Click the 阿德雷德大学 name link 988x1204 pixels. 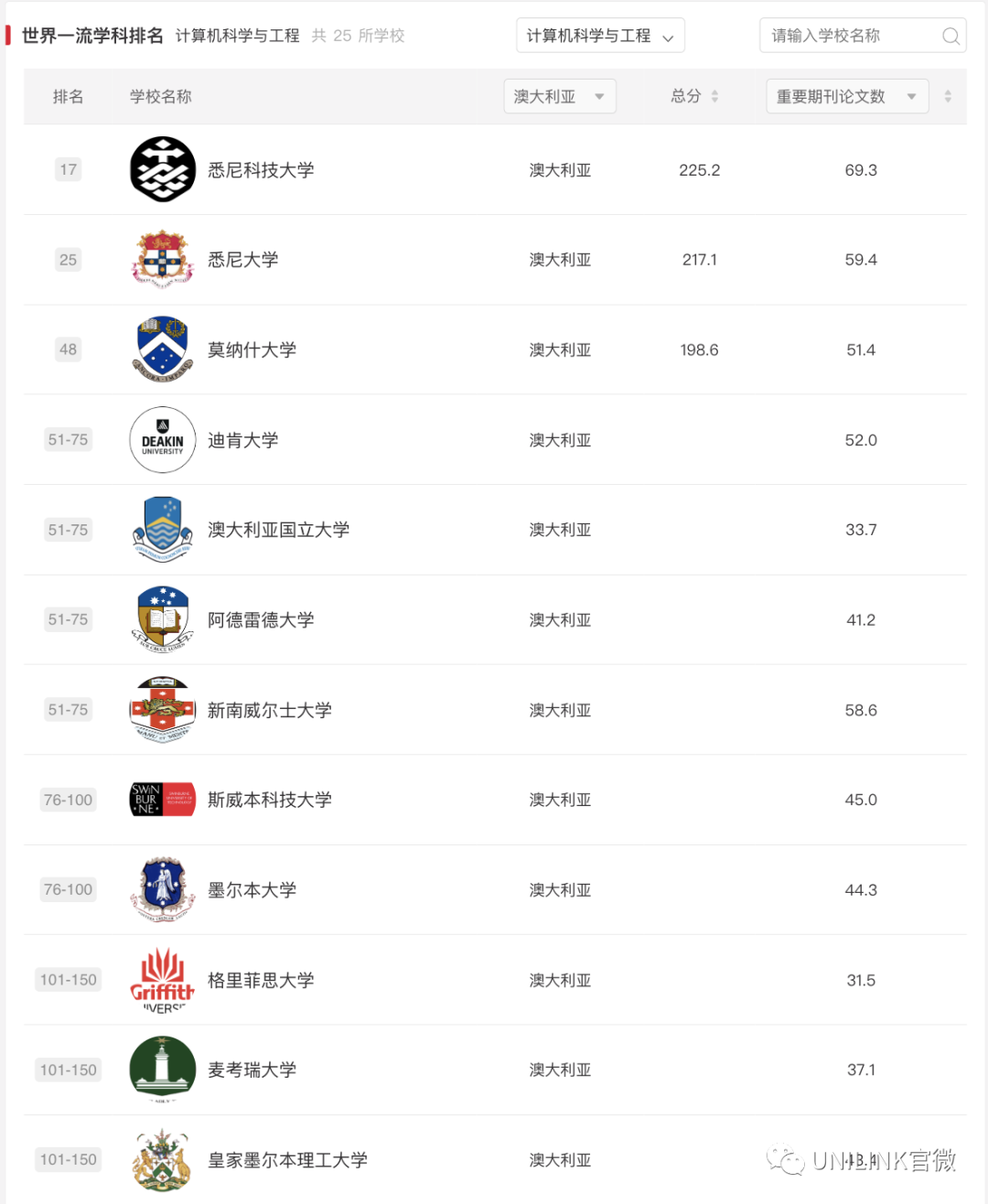[x=261, y=619]
